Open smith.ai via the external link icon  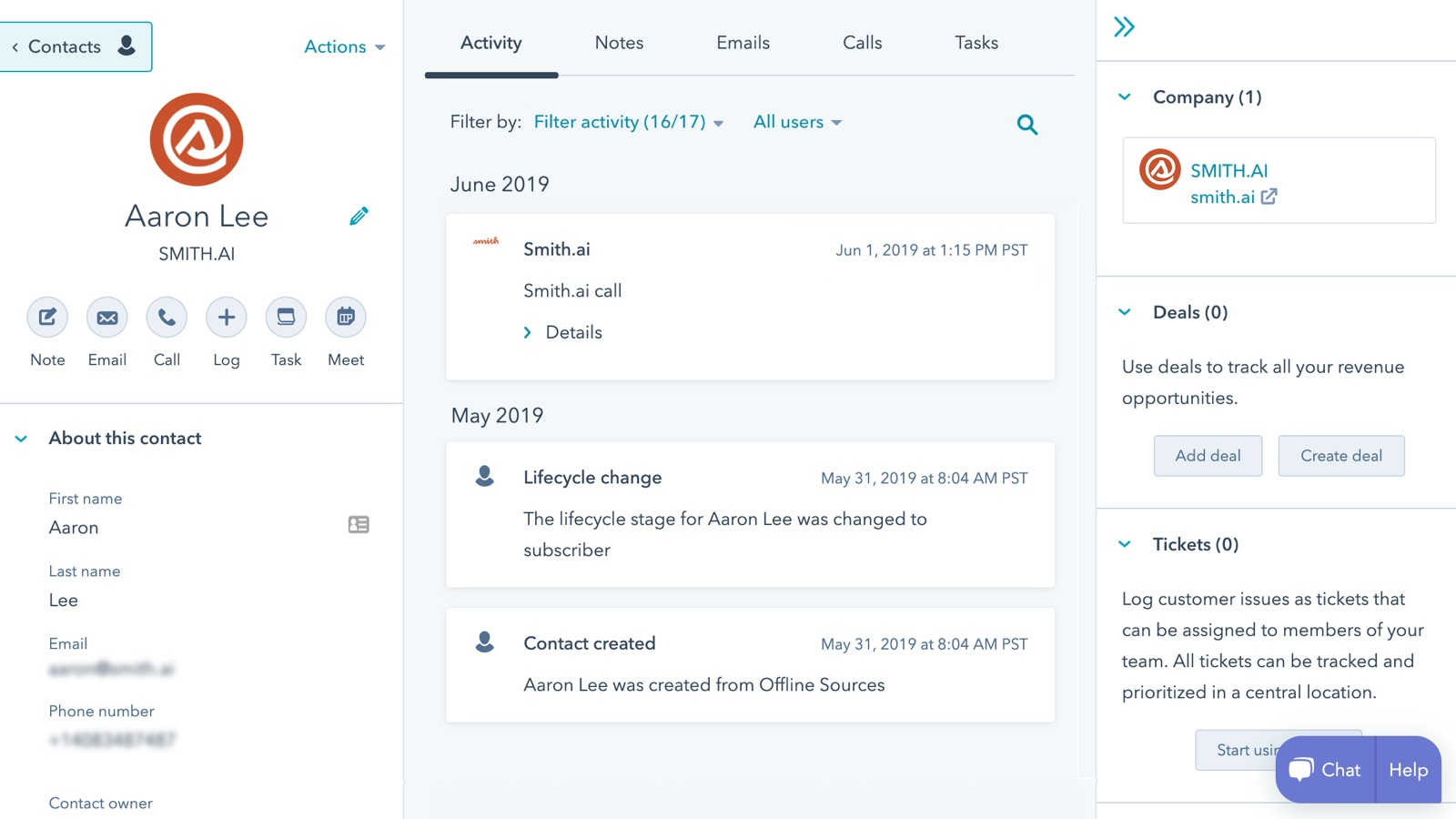click(x=1270, y=196)
